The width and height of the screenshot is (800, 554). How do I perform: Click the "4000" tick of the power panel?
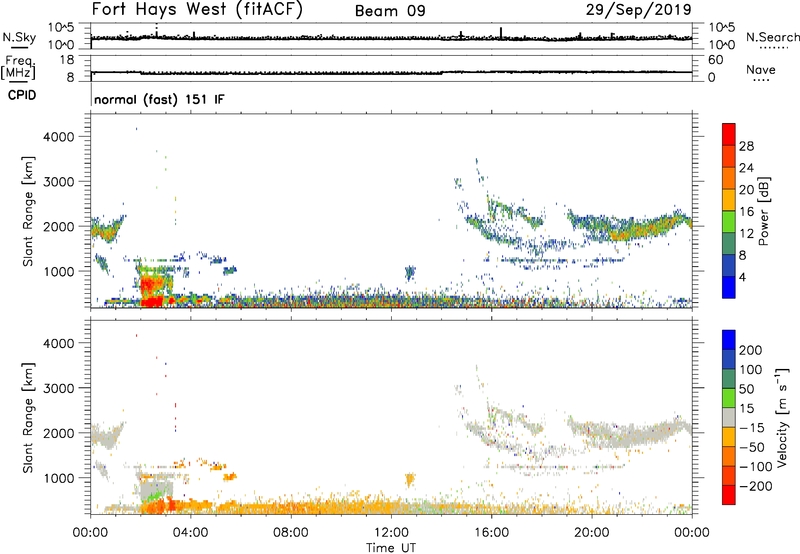click(x=59, y=137)
